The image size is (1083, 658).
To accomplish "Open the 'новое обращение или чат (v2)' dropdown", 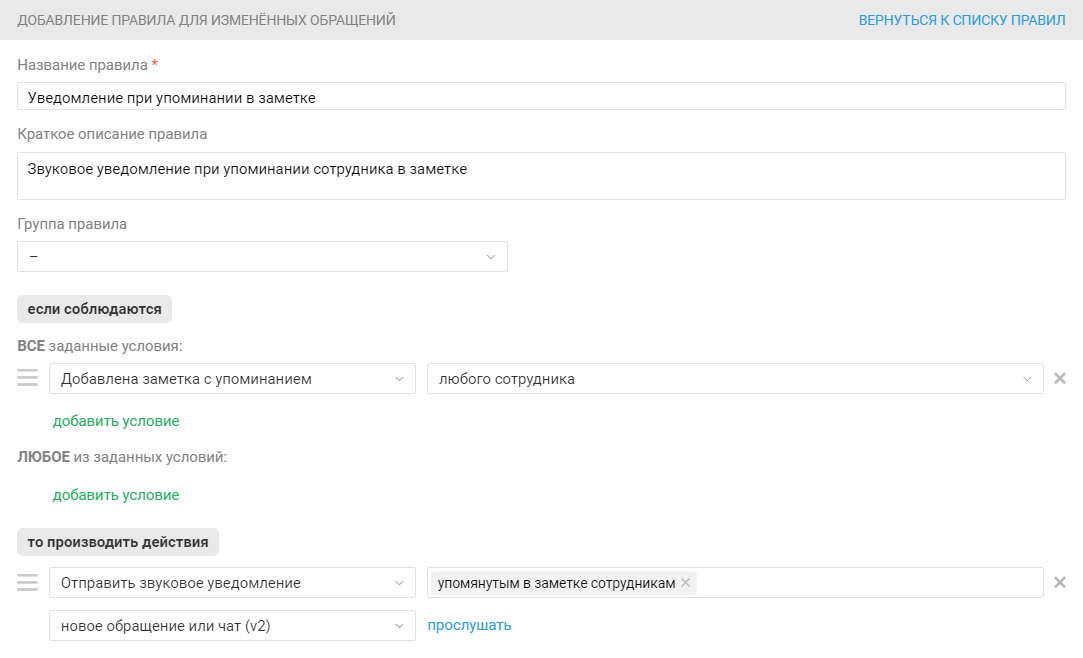I will click(x=232, y=626).
